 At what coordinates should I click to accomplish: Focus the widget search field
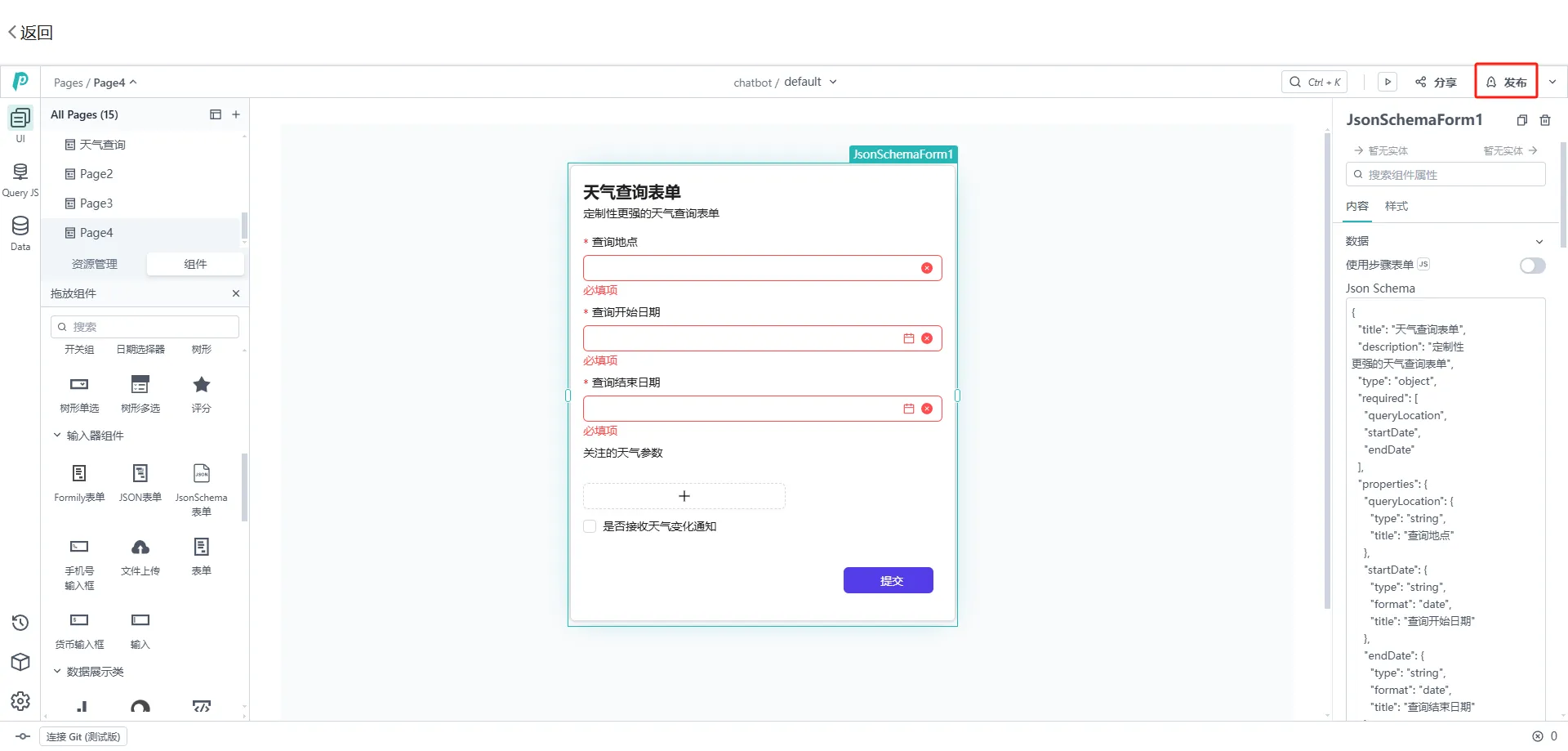tap(145, 327)
